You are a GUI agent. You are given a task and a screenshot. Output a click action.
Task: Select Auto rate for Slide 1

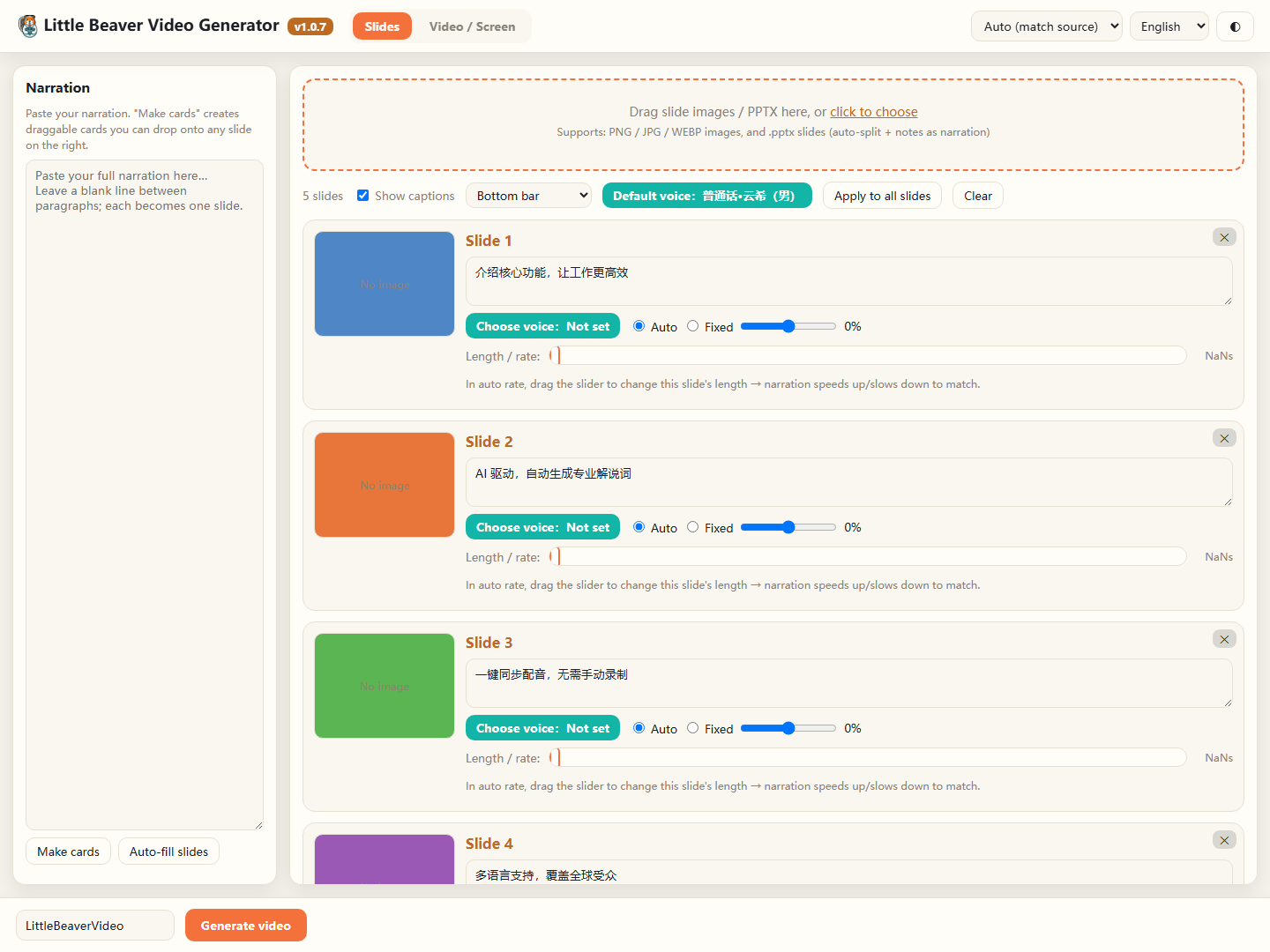pyautogui.click(x=639, y=326)
